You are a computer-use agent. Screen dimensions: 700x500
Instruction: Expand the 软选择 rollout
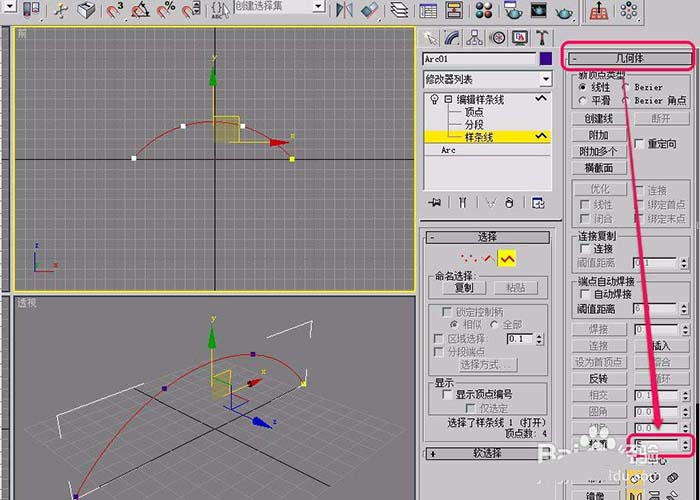[487, 453]
